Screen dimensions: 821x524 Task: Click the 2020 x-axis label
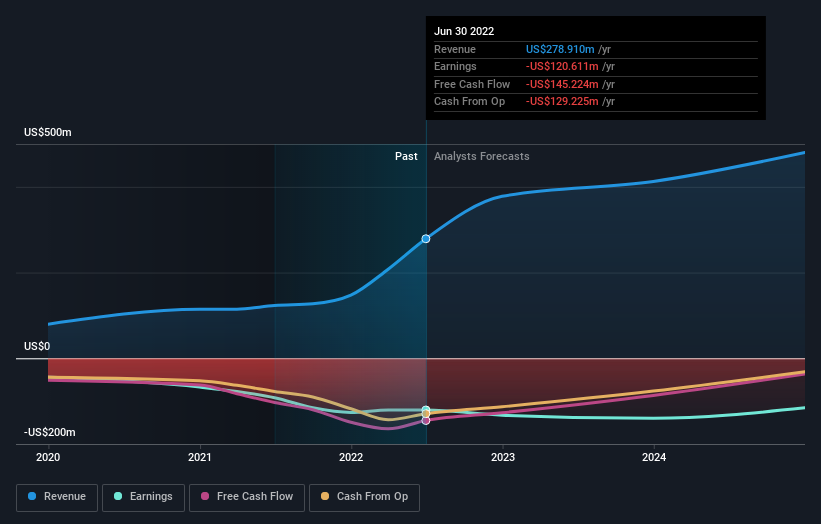(x=48, y=457)
